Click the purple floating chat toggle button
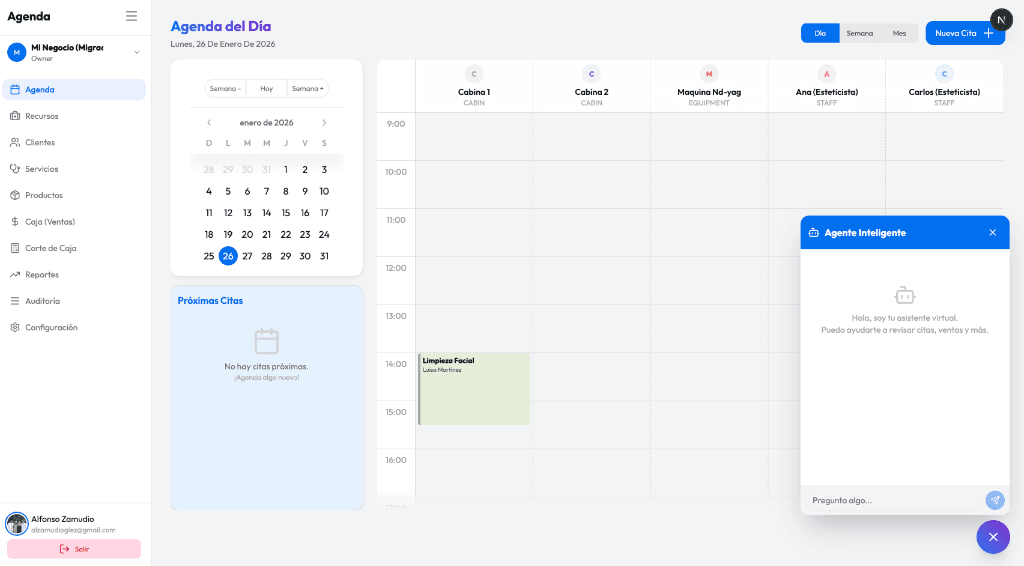The width and height of the screenshot is (1024, 566). tap(992, 537)
